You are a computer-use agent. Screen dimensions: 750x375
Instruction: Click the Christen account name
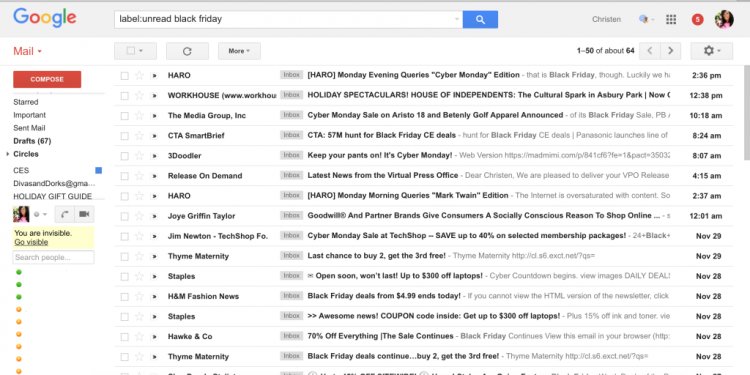click(606, 20)
